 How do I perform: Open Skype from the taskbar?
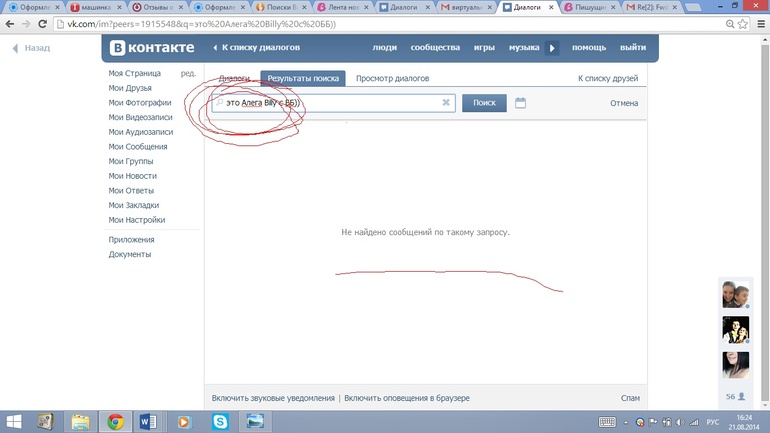pyautogui.click(x=220, y=422)
